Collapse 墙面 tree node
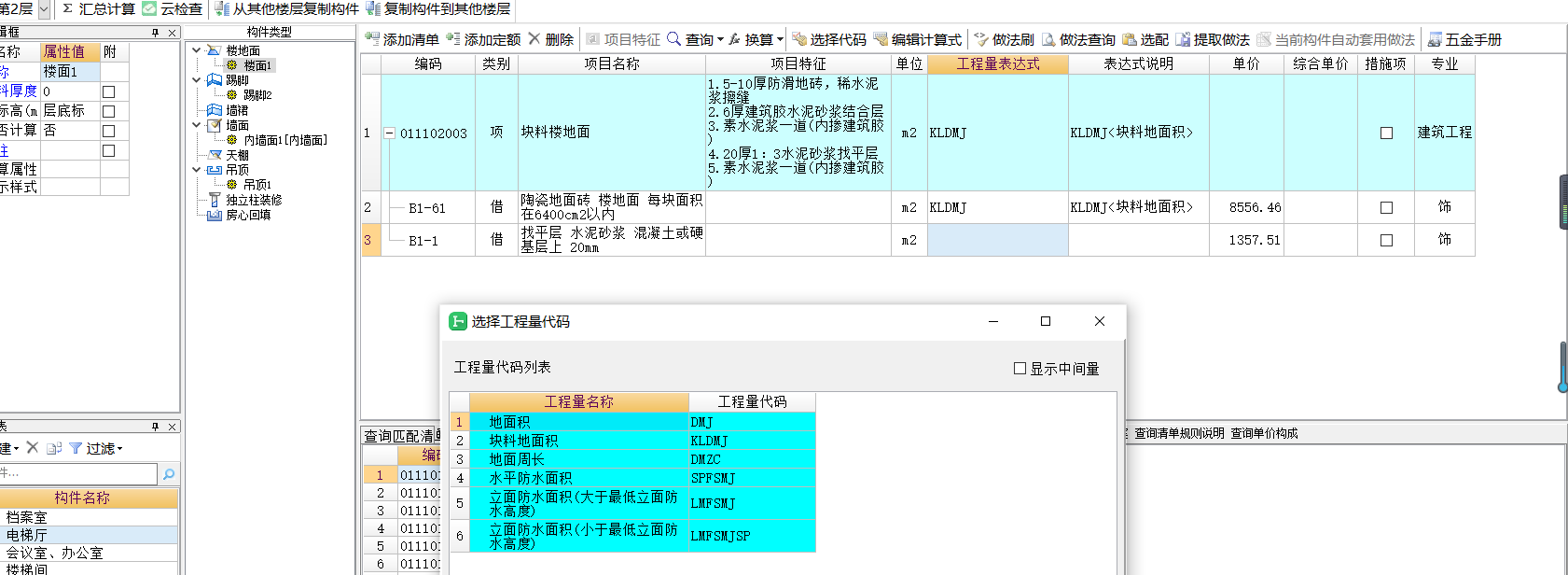Screen dimensions: 1568x575 196,125
